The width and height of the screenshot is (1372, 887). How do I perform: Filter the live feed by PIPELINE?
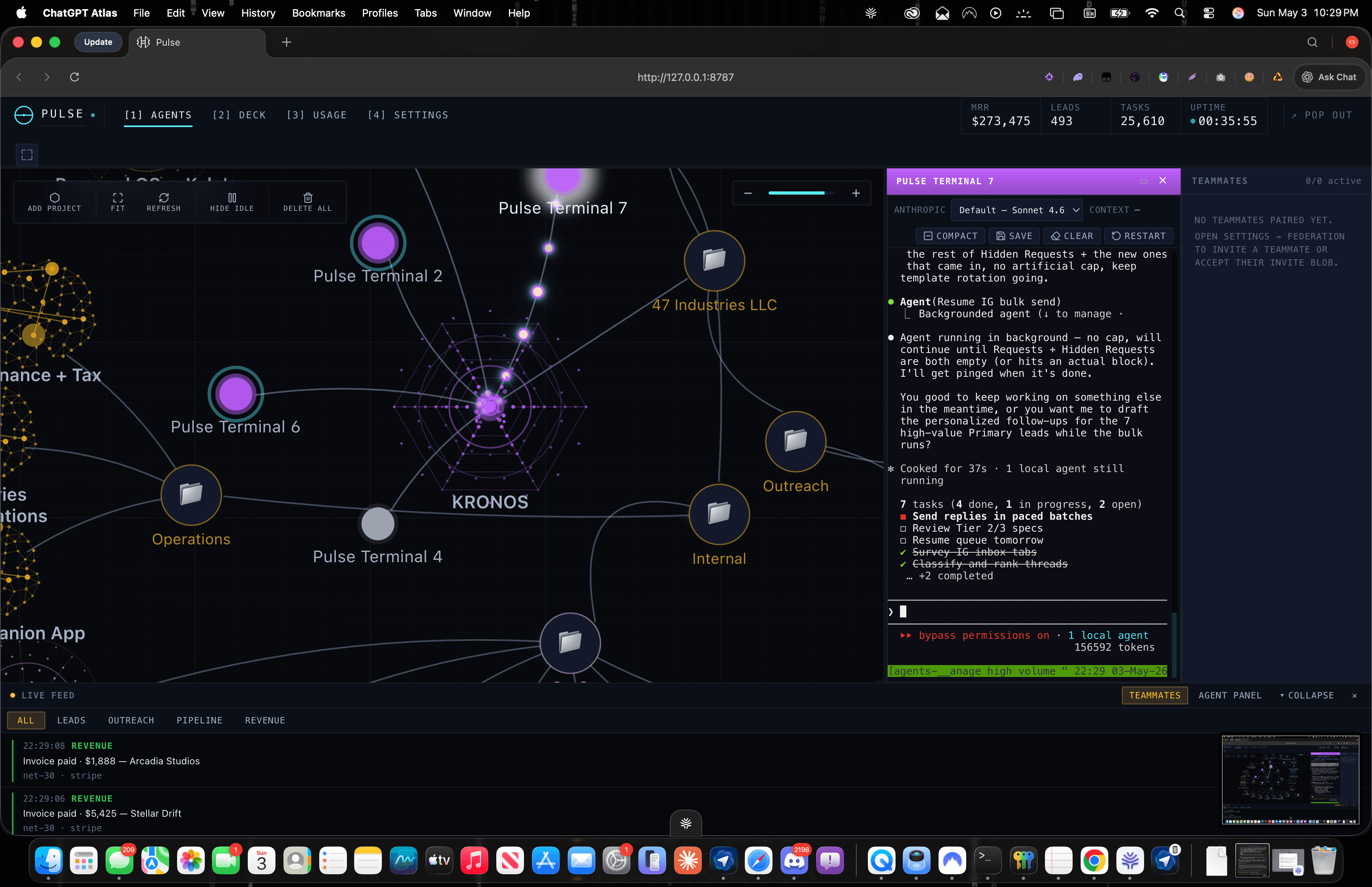[x=199, y=720]
